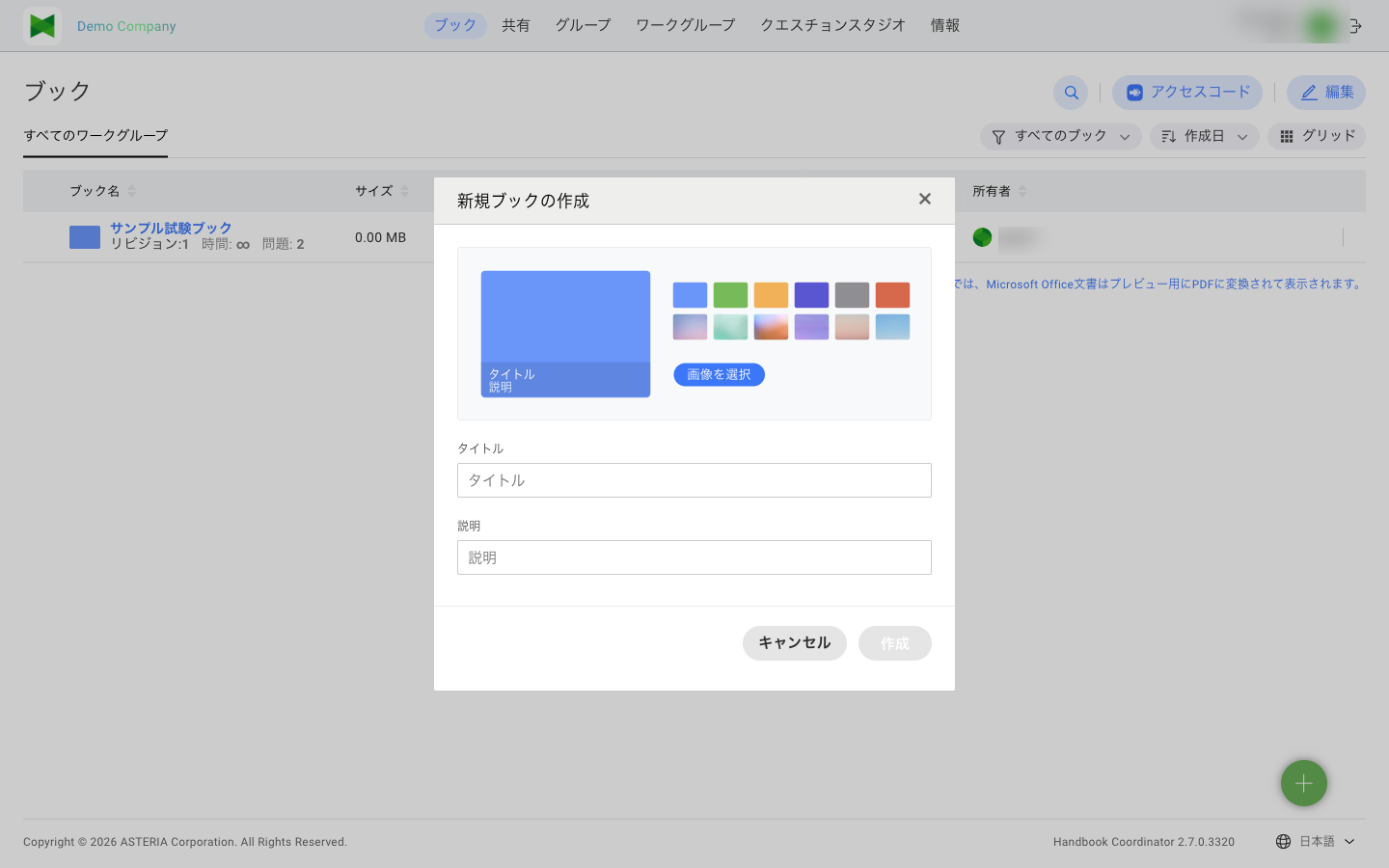
Task: Open the 情報 tab
Action: [945, 26]
